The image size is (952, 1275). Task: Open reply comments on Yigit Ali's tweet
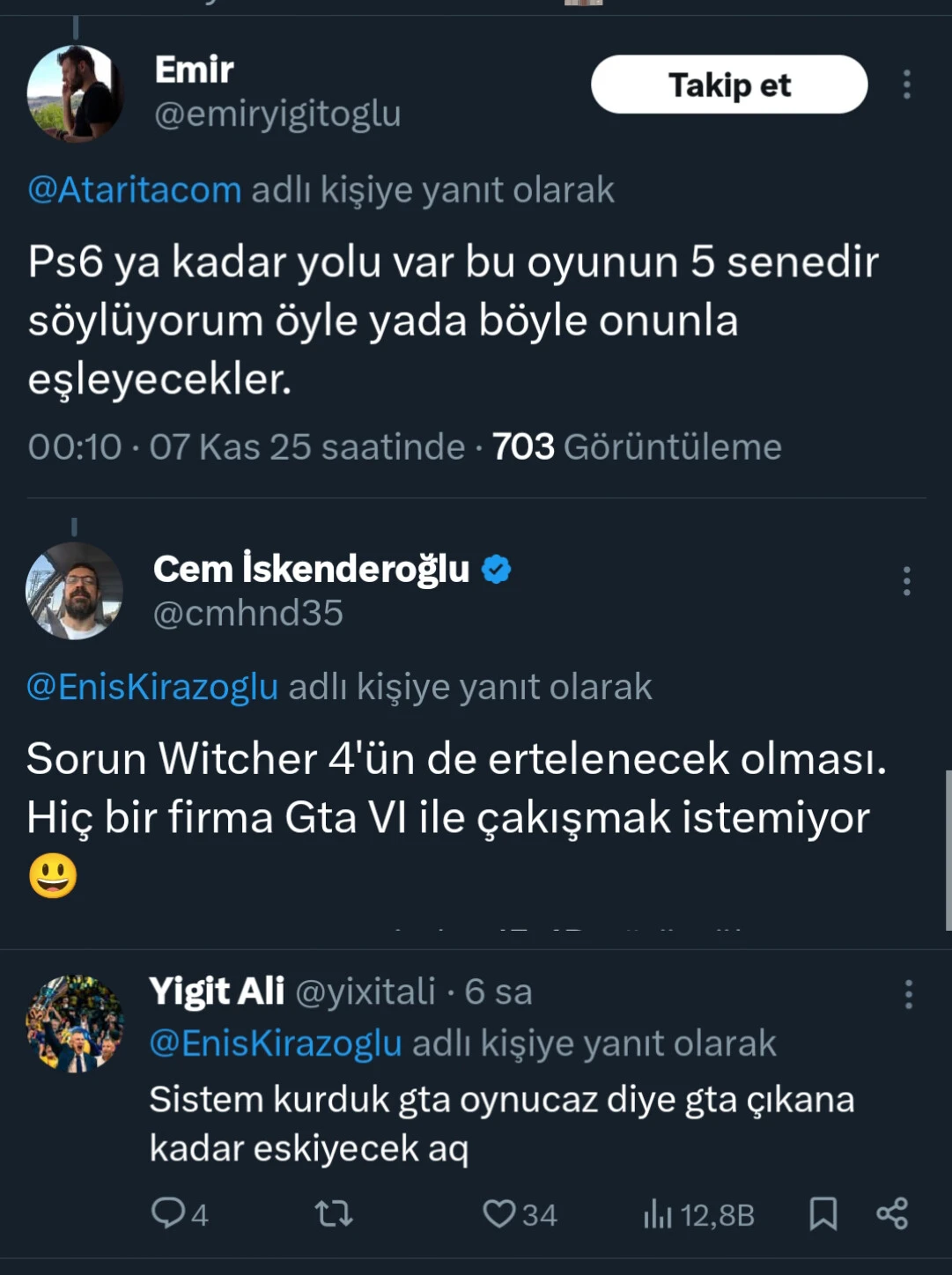coord(167,1214)
